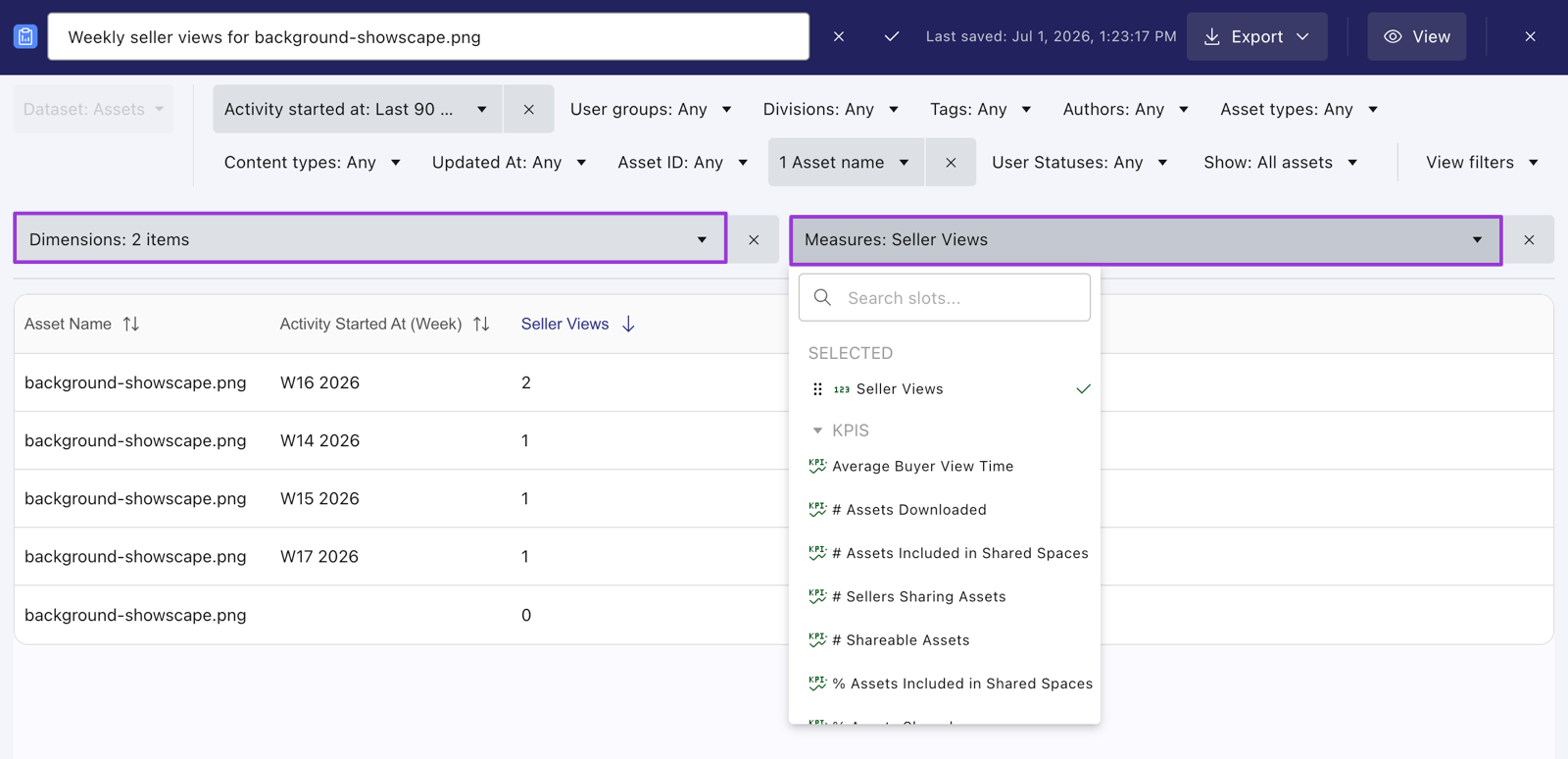This screenshot has height=759, width=1568.
Task: Click the Seller Views descending sort arrow
Action: pos(628,324)
